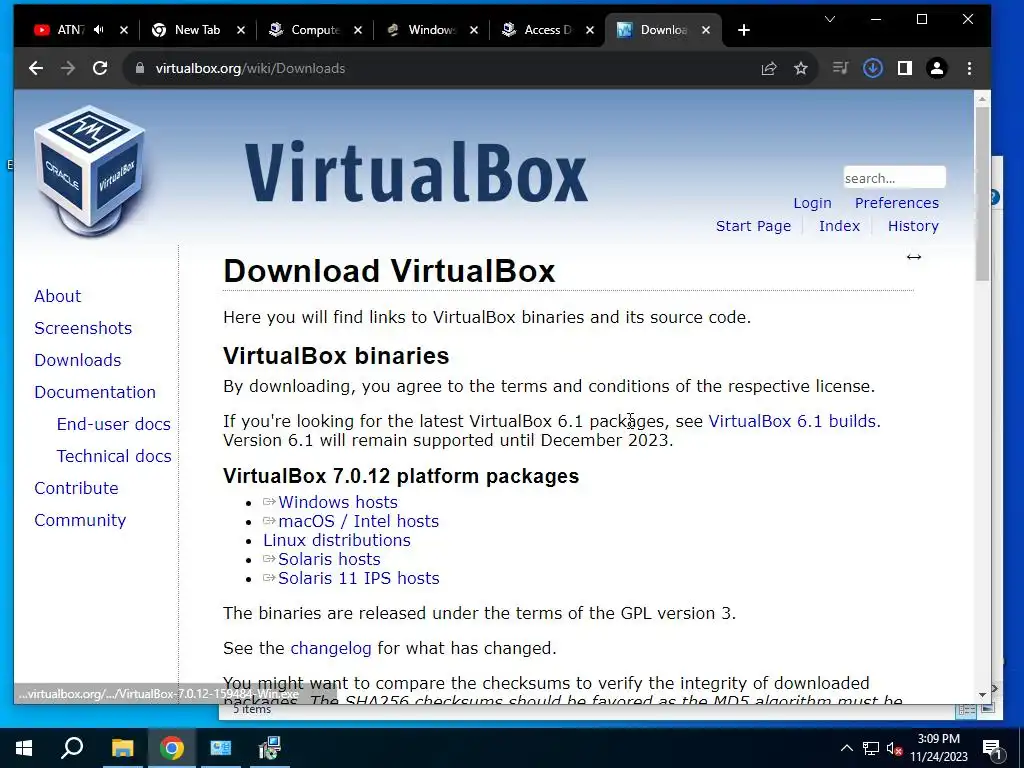The image size is (1024, 768).
Task: Reload the VirtualBox downloads page
Action: coord(100,68)
